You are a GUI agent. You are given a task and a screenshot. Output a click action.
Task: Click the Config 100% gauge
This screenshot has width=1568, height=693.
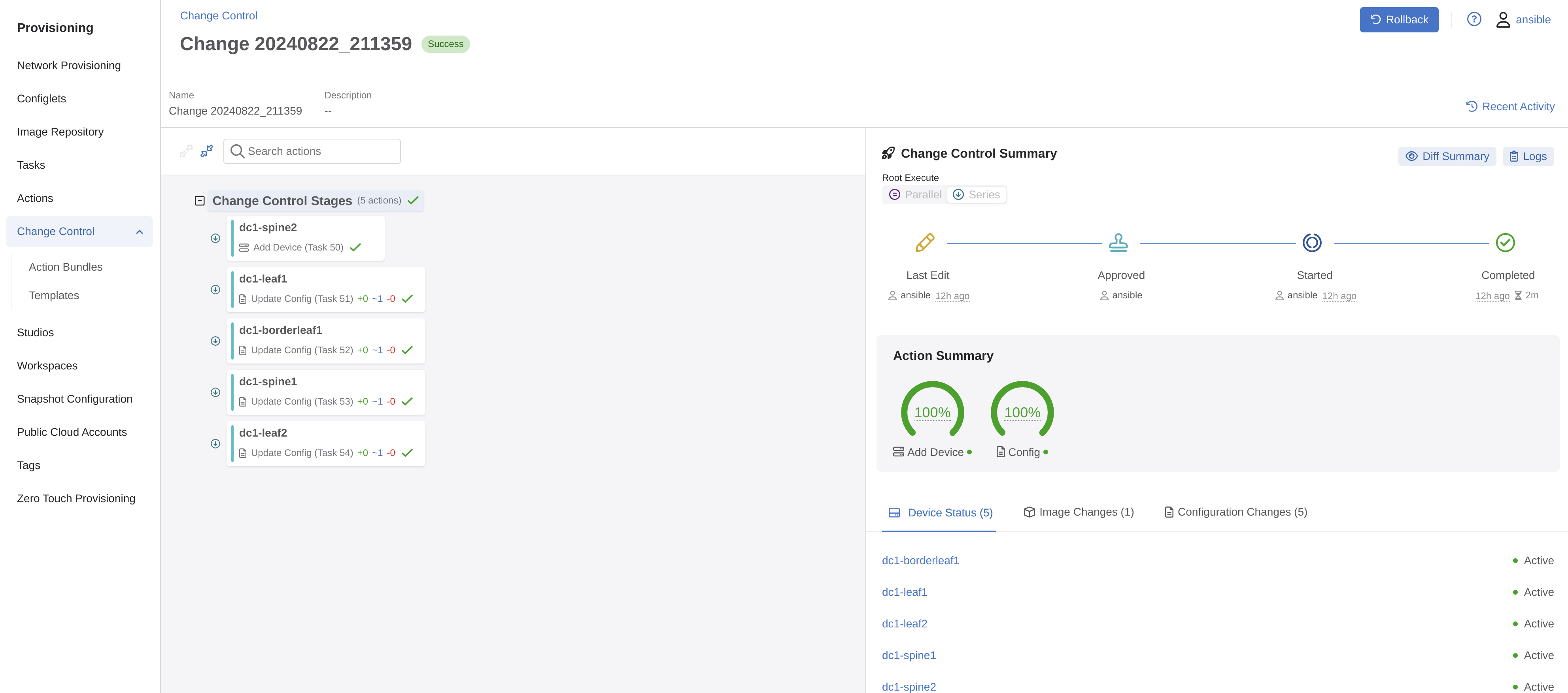(1022, 409)
